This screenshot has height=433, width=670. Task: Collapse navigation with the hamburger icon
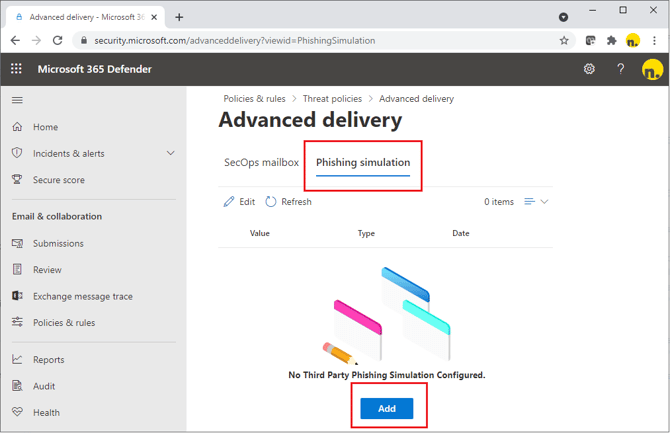[17, 100]
